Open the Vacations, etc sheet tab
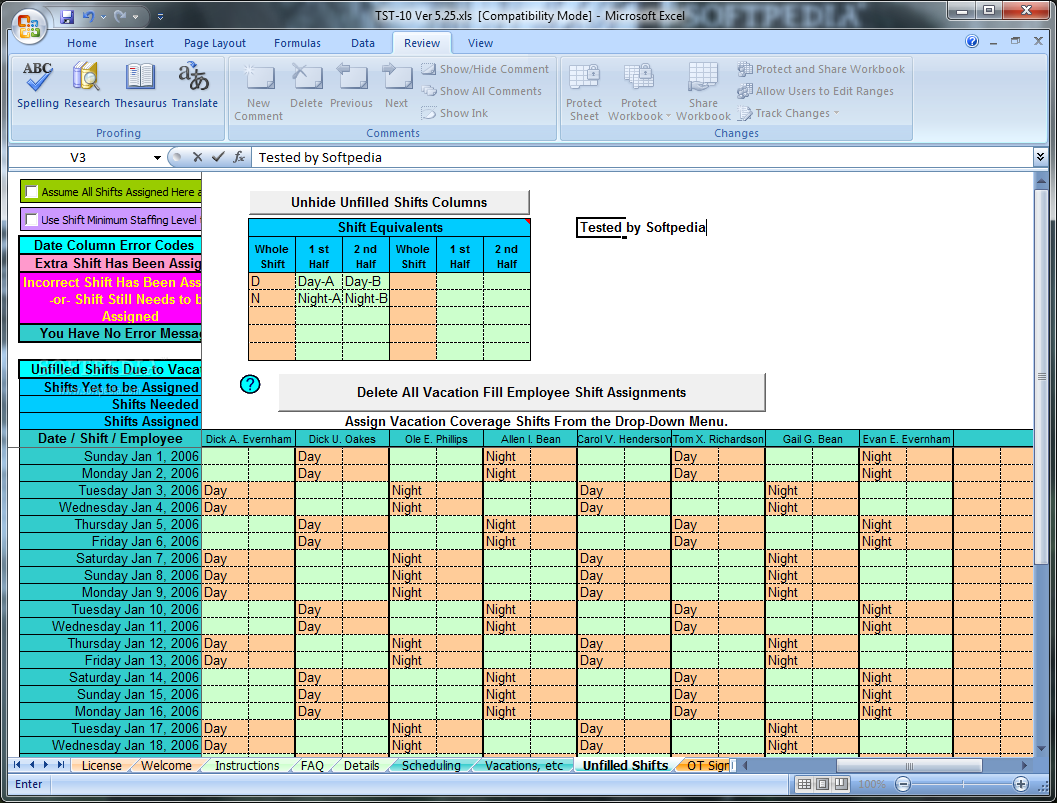 [524, 766]
